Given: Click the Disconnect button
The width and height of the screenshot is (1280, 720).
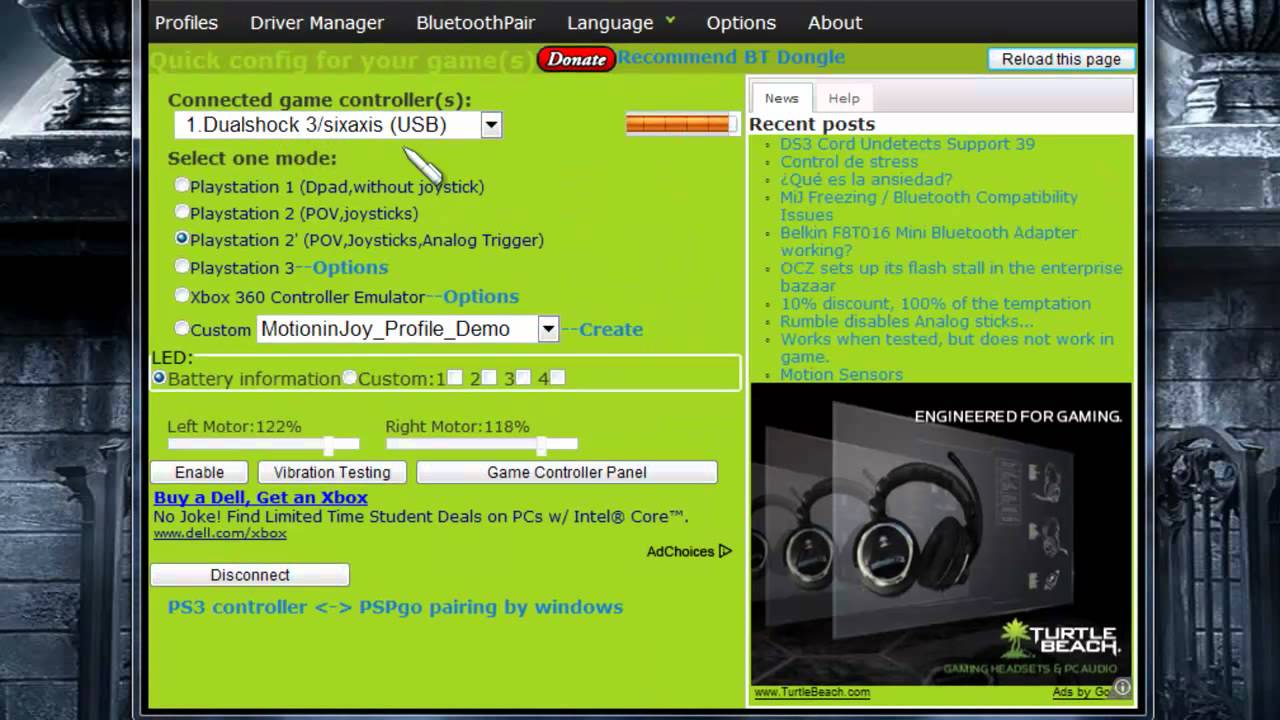Looking at the screenshot, I should point(250,575).
